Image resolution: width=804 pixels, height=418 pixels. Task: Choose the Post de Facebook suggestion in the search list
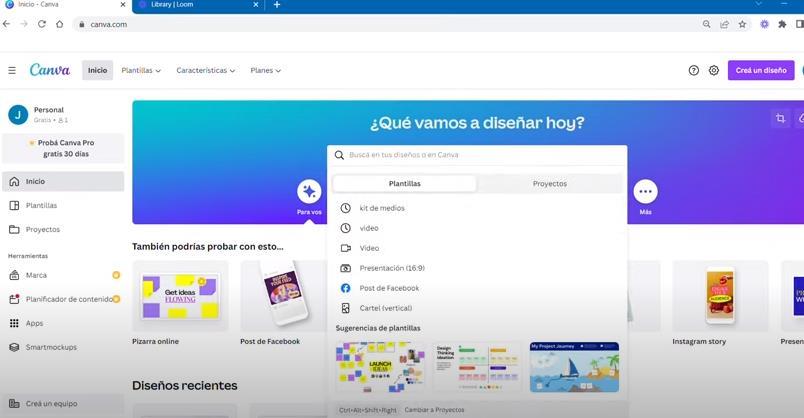(x=477, y=288)
